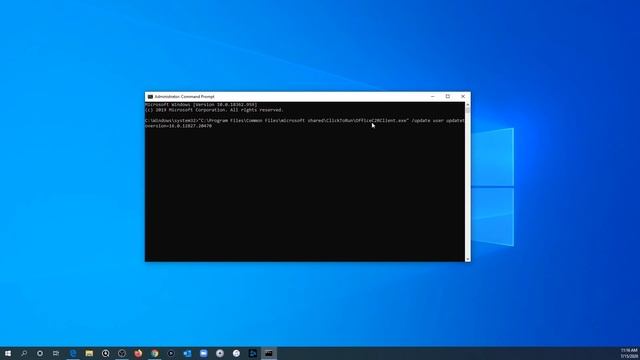This screenshot has width=640, height=360.
Task: Close the Administrator Command Prompt window
Action: [x=463, y=97]
